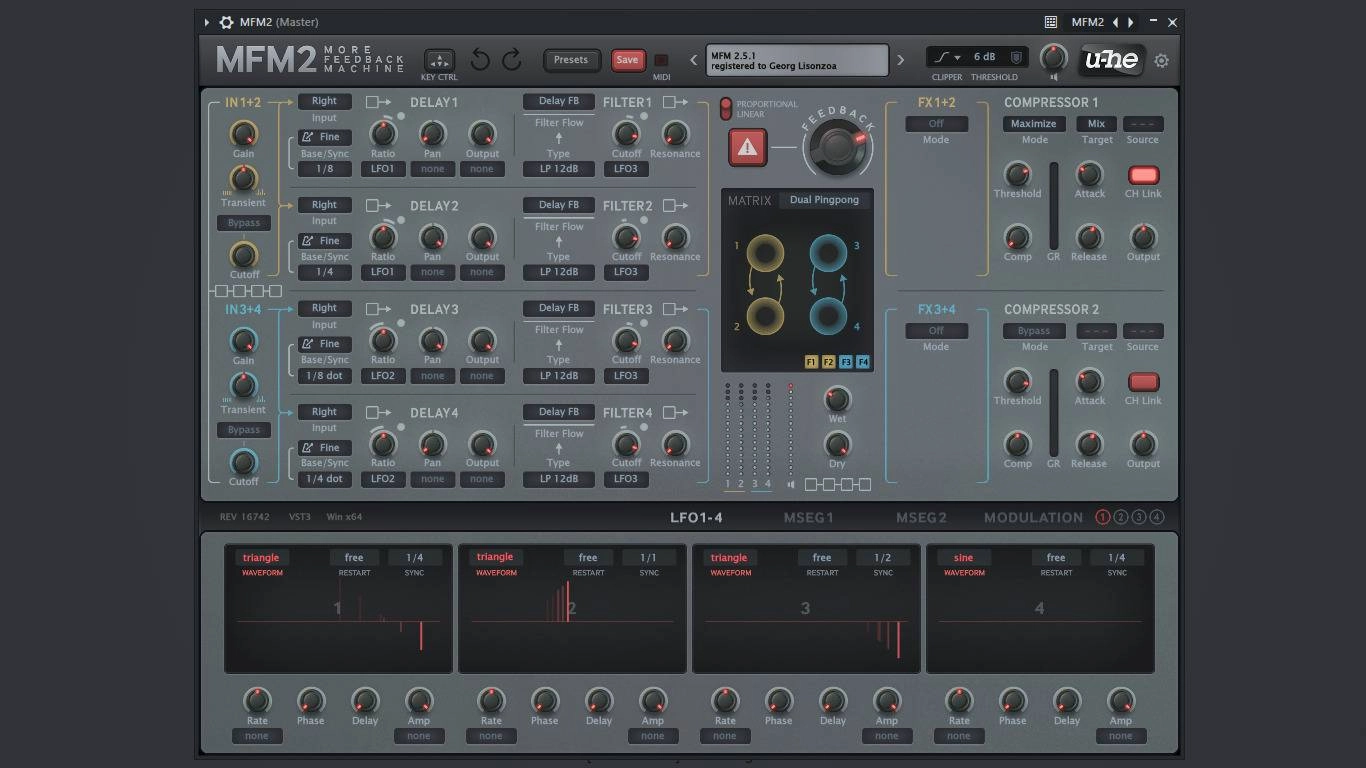
Task: Click the yellow circle node 1 in matrix
Action: (x=765, y=253)
